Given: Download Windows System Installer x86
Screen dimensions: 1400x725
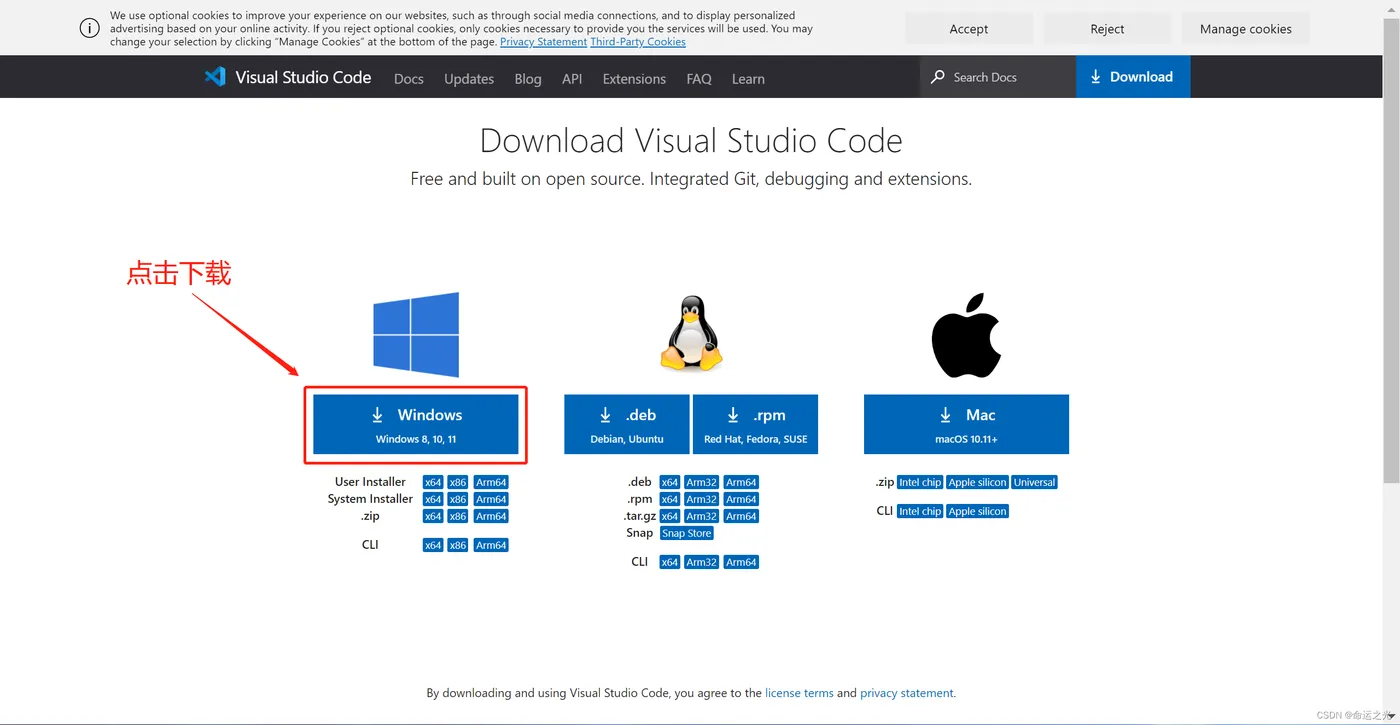Looking at the screenshot, I should click(458, 499).
